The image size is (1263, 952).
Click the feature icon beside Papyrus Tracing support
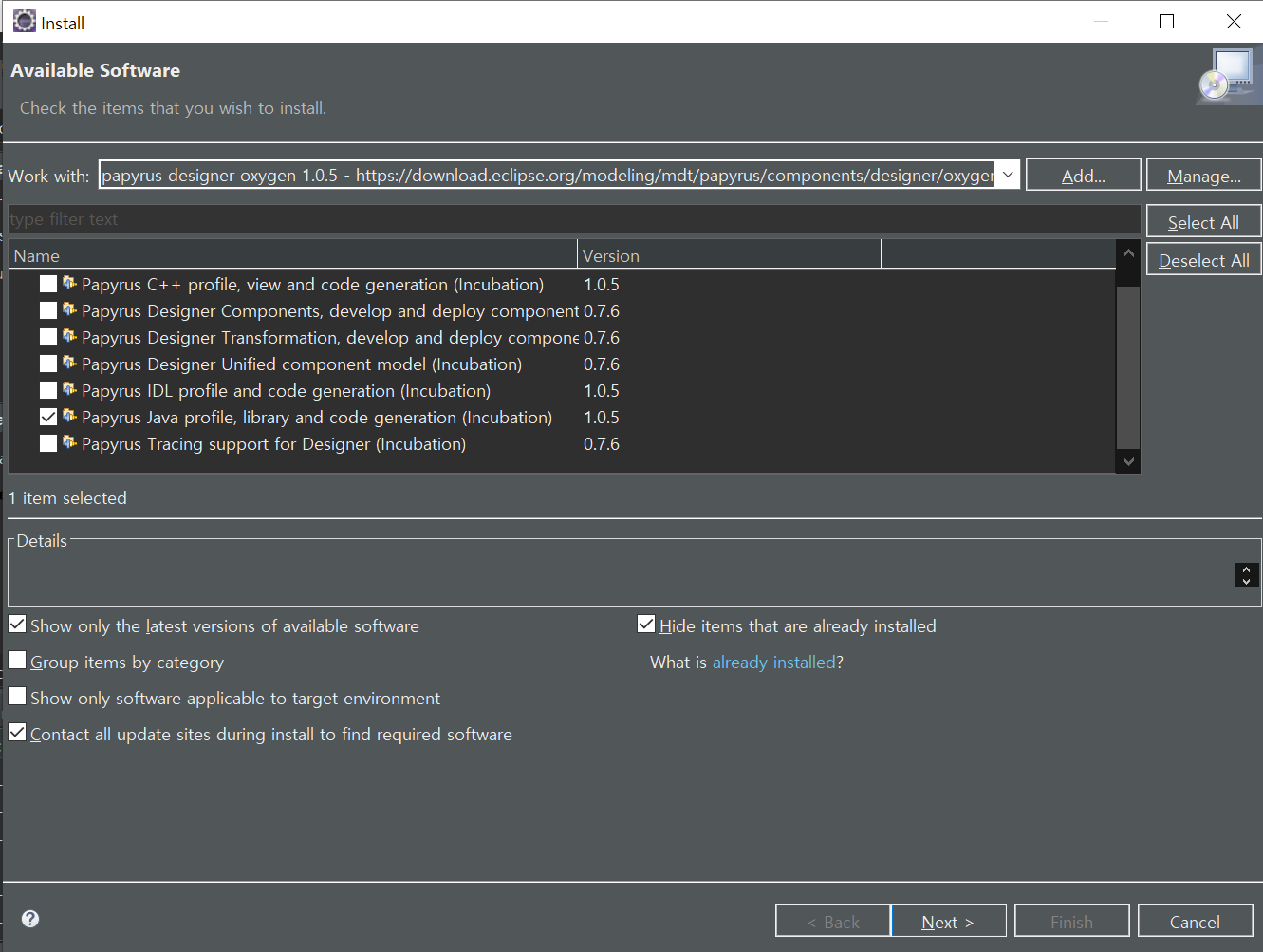pos(69,442)
